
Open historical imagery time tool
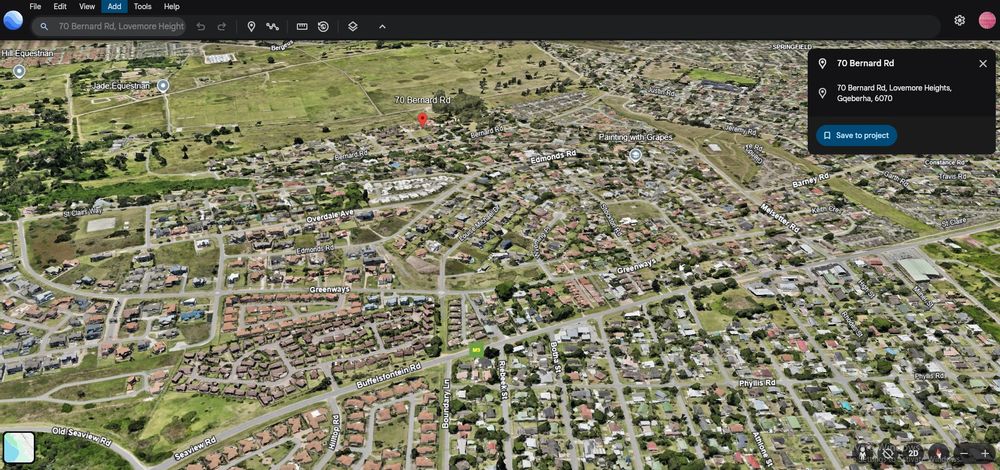tap(323, 26)
